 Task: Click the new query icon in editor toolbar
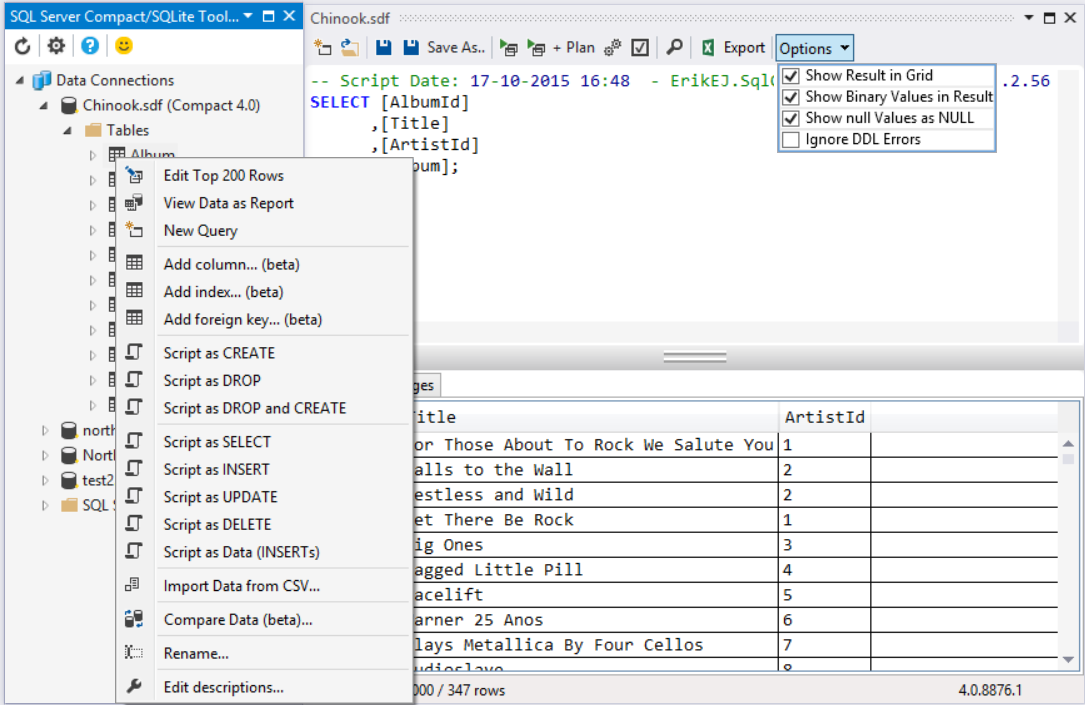321,48
